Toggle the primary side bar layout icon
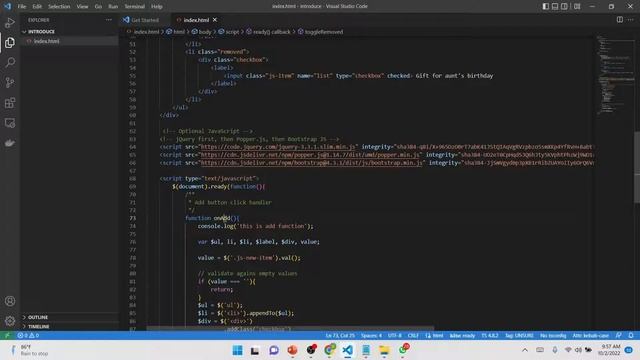The height and width of the screenshot is (360, 640). click(546, 6)
